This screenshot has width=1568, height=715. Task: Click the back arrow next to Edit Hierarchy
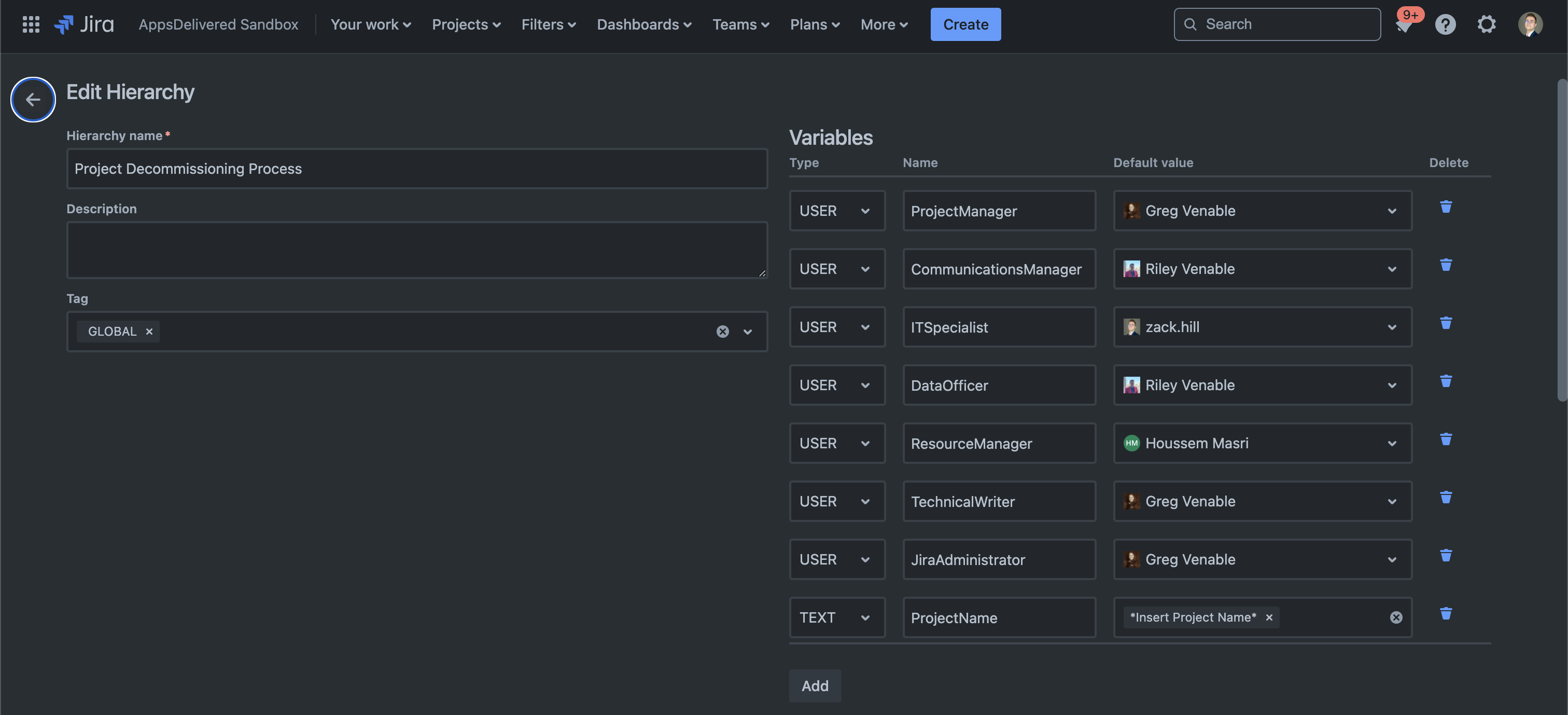tap(33, 99)
